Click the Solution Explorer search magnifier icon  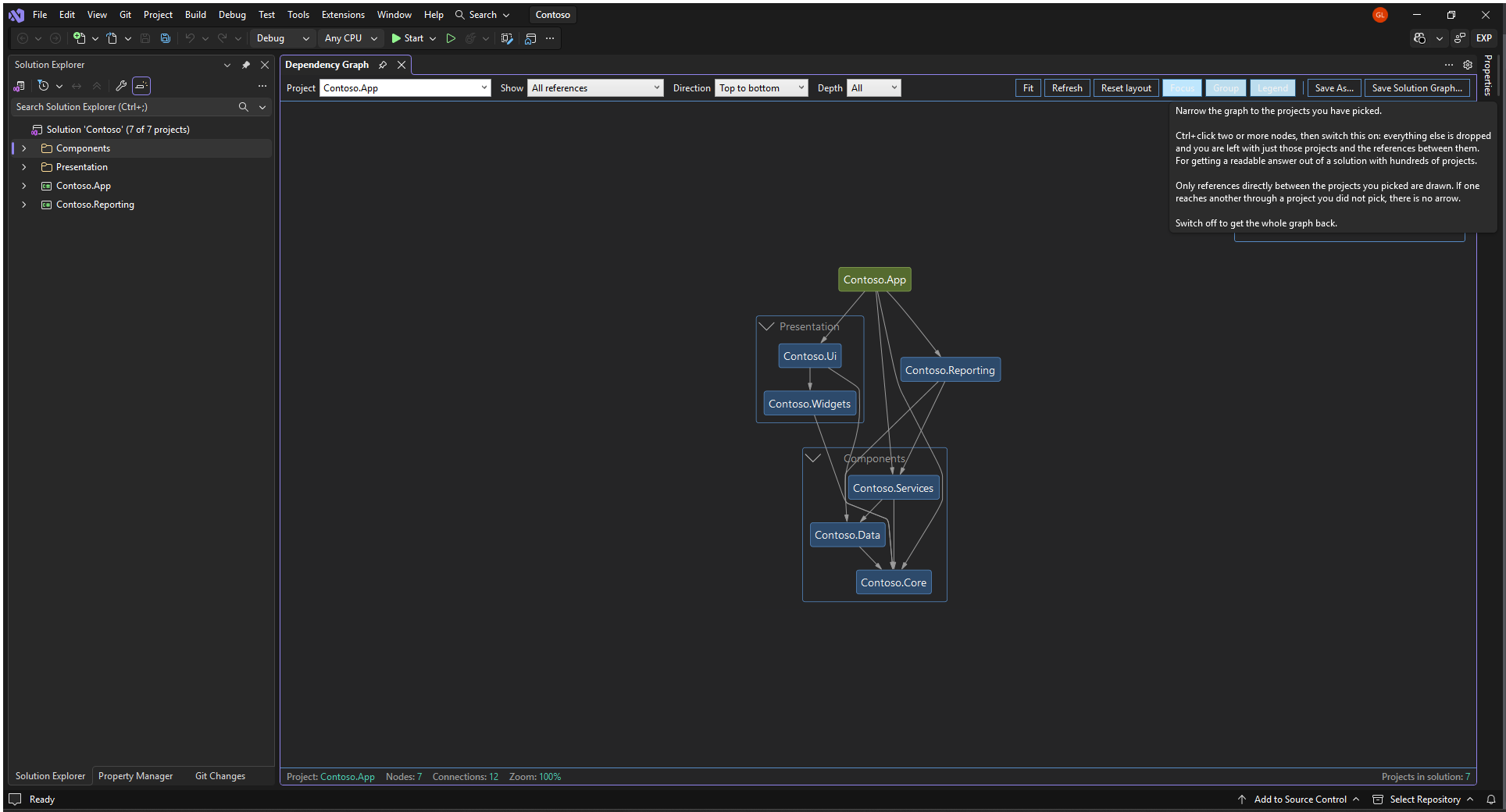point(244,107)
